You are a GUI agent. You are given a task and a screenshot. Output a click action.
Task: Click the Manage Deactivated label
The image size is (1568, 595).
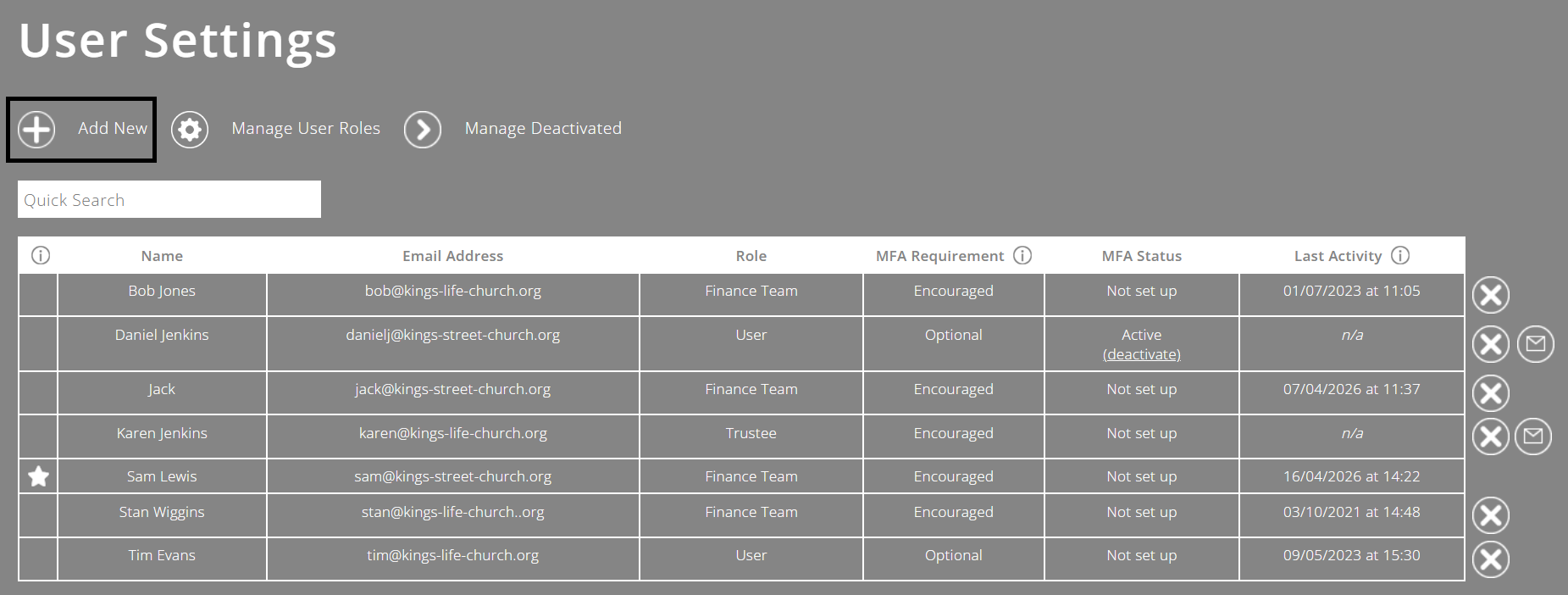pyautogui.click(x=543, y=129)
